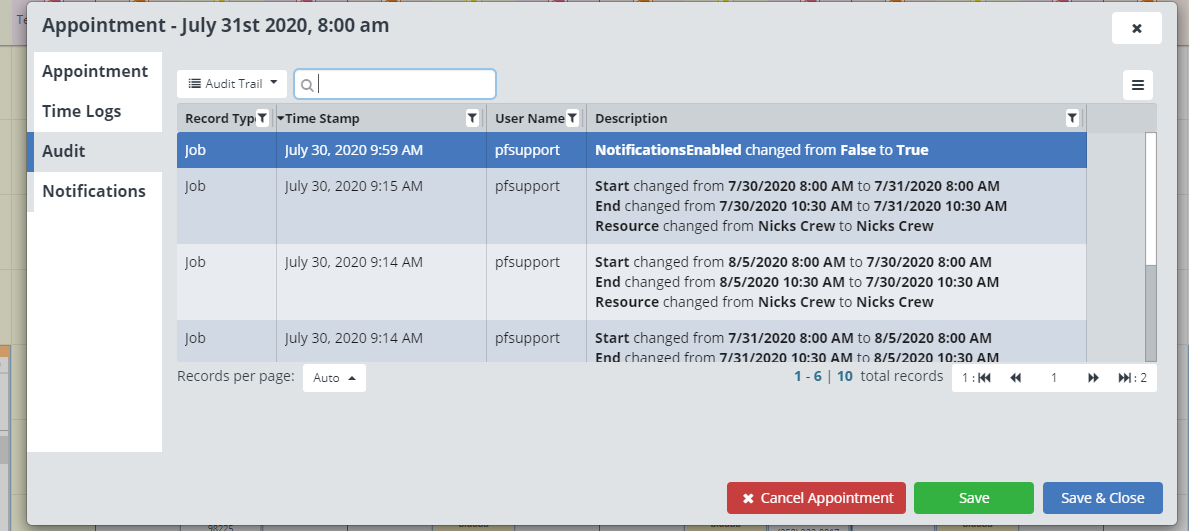
Task: Click the Description column filter icon
Action: [1072, 118]
